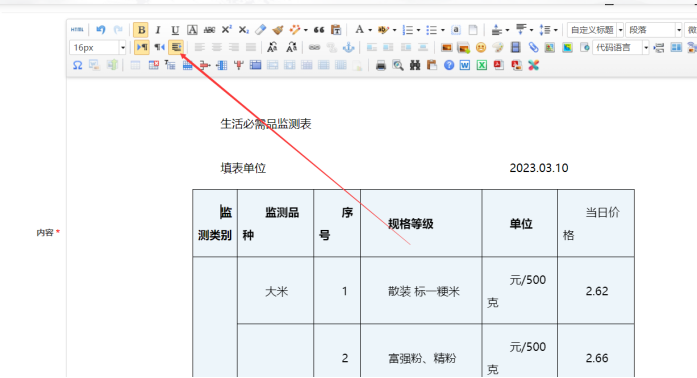Toggle underline formatting button
The height and width of the screenshot is (378, 697).
click(x=175, y=30)
